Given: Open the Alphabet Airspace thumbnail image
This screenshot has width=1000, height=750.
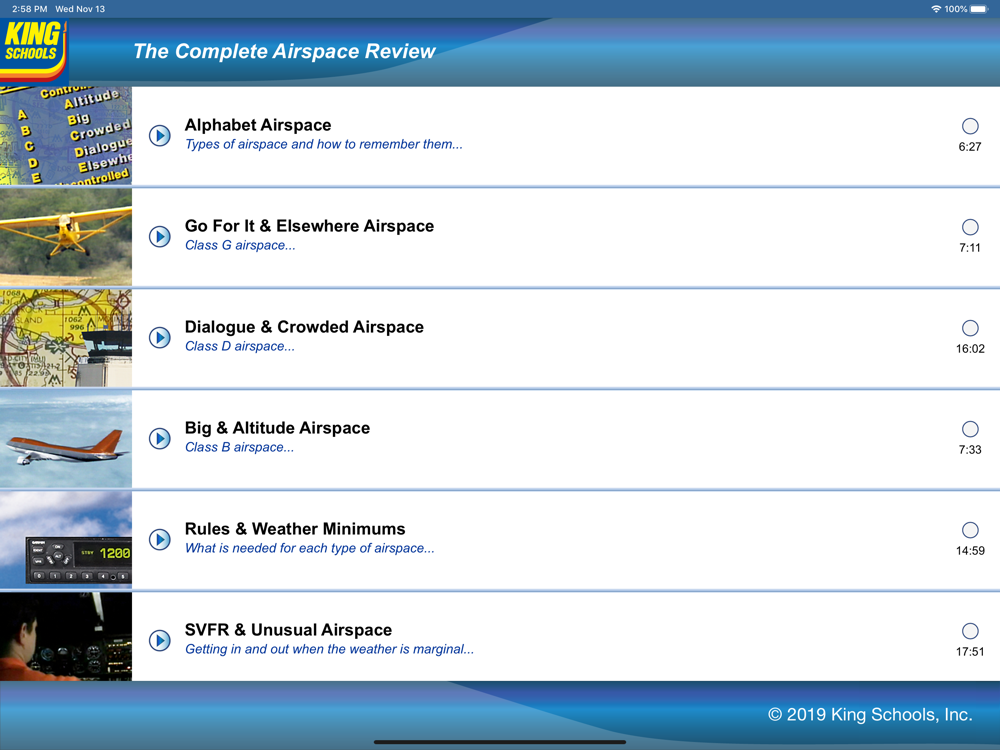Looking at the screenshot, I should click(x=66, y=136).
